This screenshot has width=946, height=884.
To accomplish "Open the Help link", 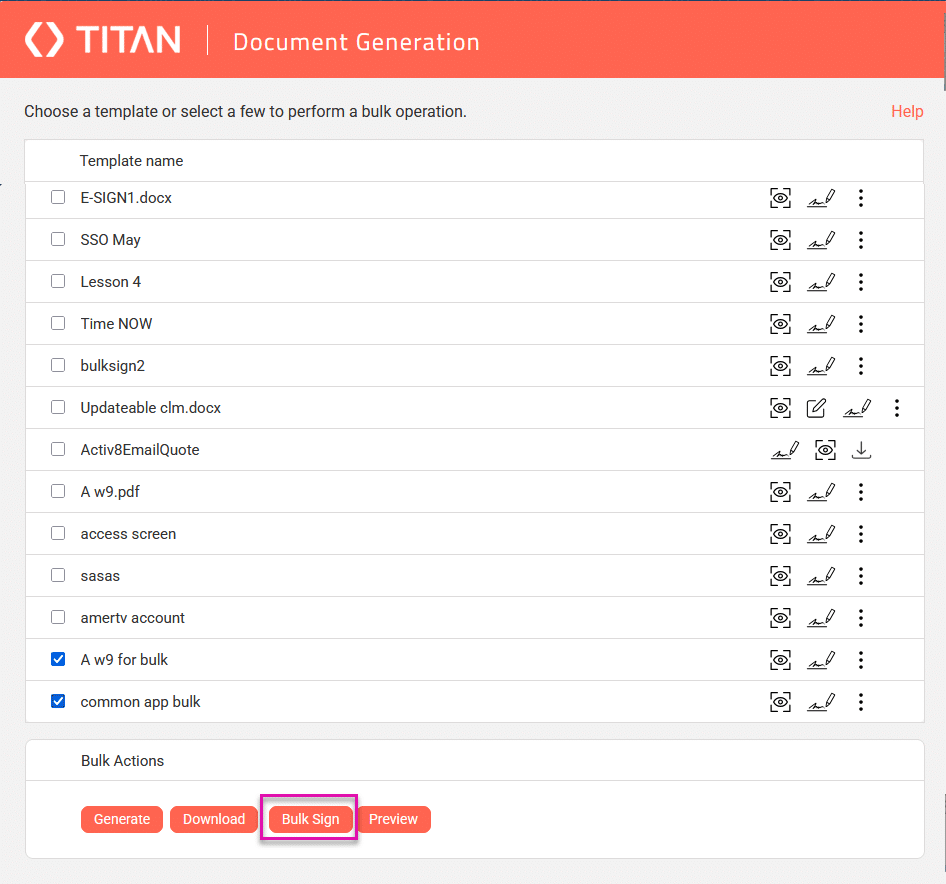I will (907, 111).
